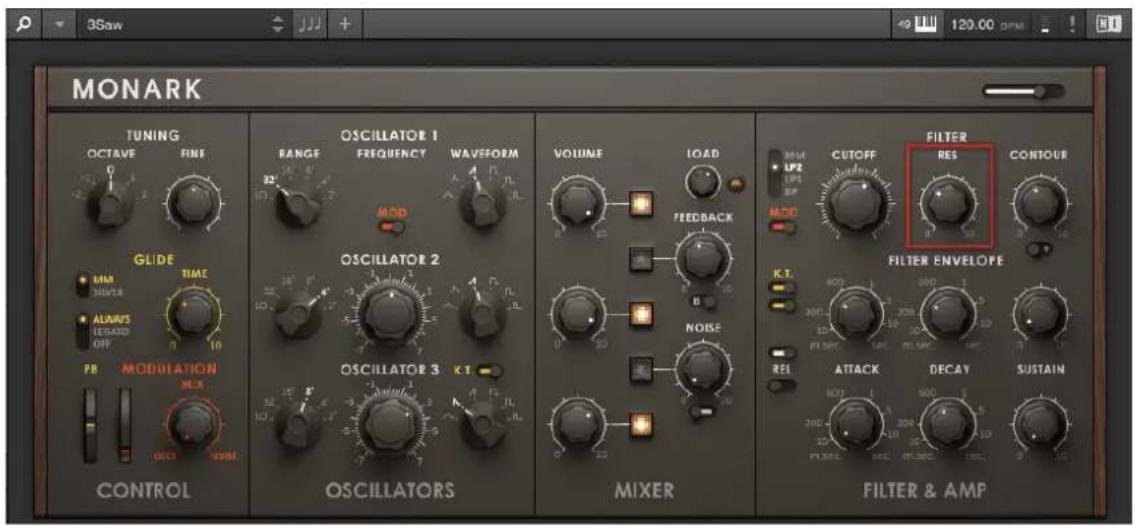Open the preset dropdown arrow beside 3Saw
Image resolution: width=1135 pixels, height=526 pixels.
pyautogui.click(x=60, y=24)
